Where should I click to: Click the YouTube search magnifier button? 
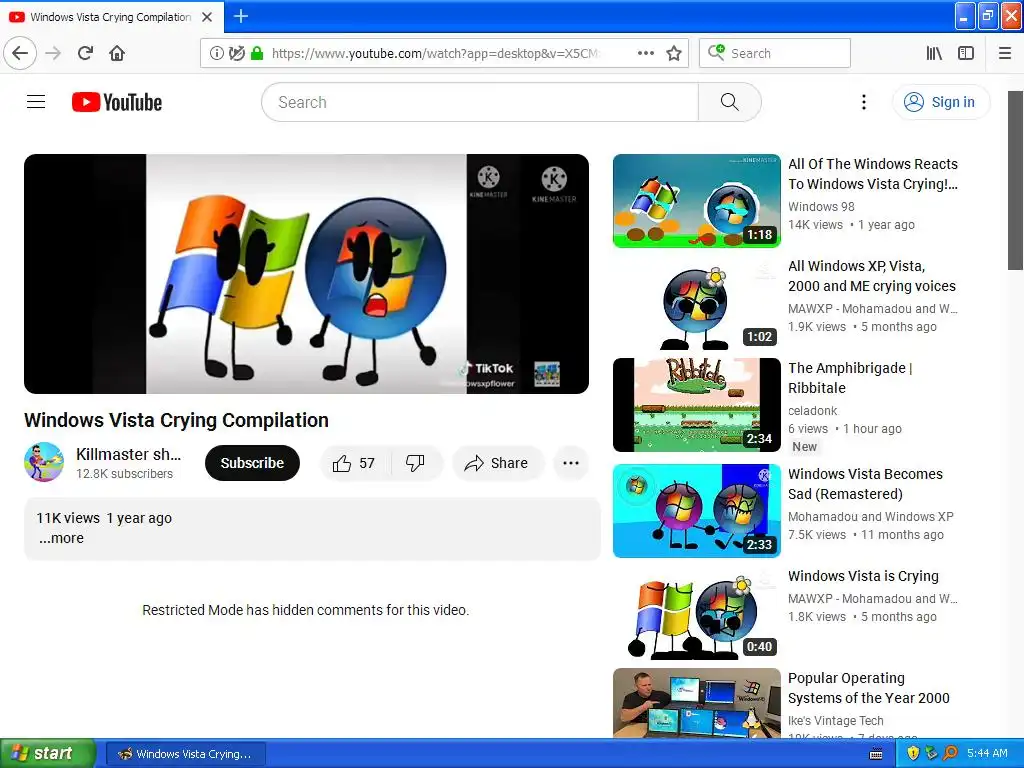pyautogui.click(x=730, y=102)
